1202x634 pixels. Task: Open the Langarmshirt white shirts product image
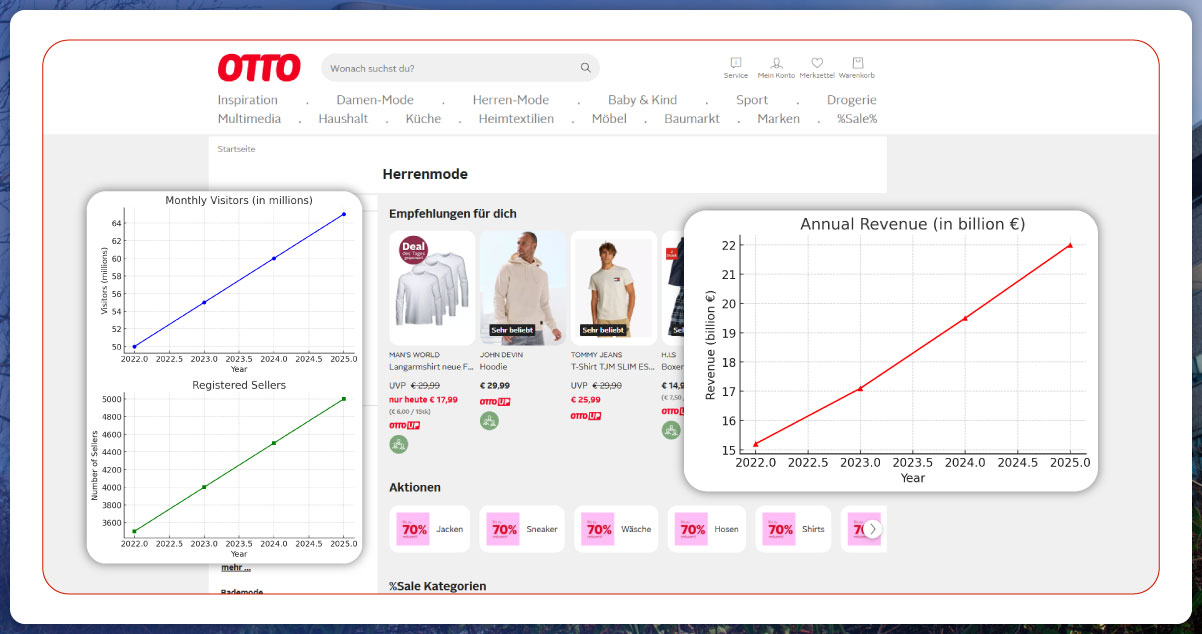432,286
